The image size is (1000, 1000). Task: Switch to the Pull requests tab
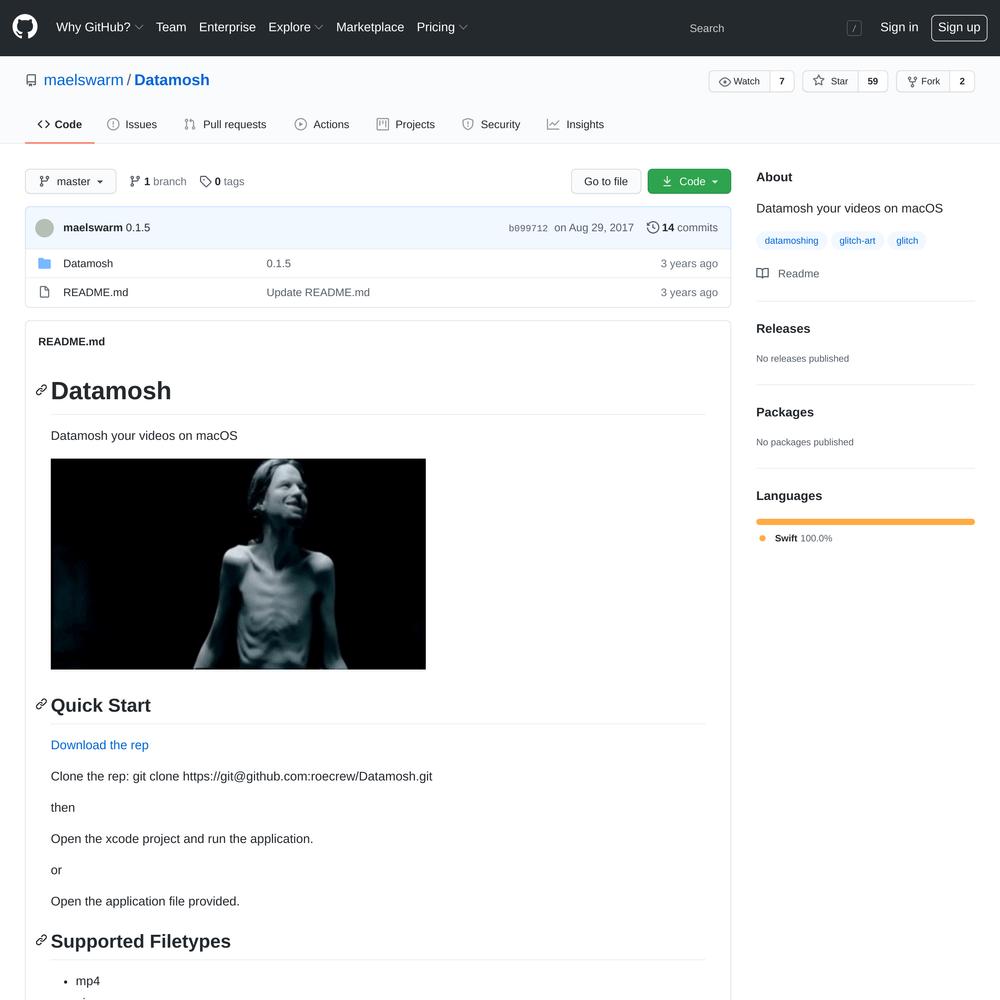(225, 124)
